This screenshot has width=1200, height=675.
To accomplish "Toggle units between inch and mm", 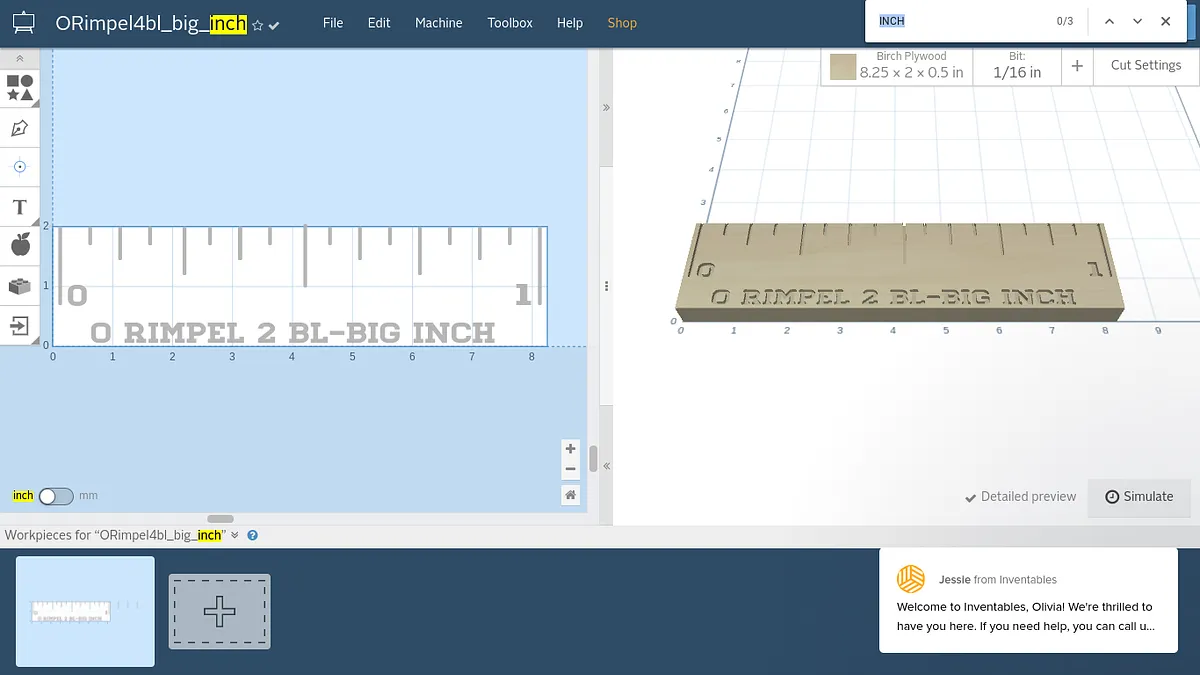I will (56, 496).
